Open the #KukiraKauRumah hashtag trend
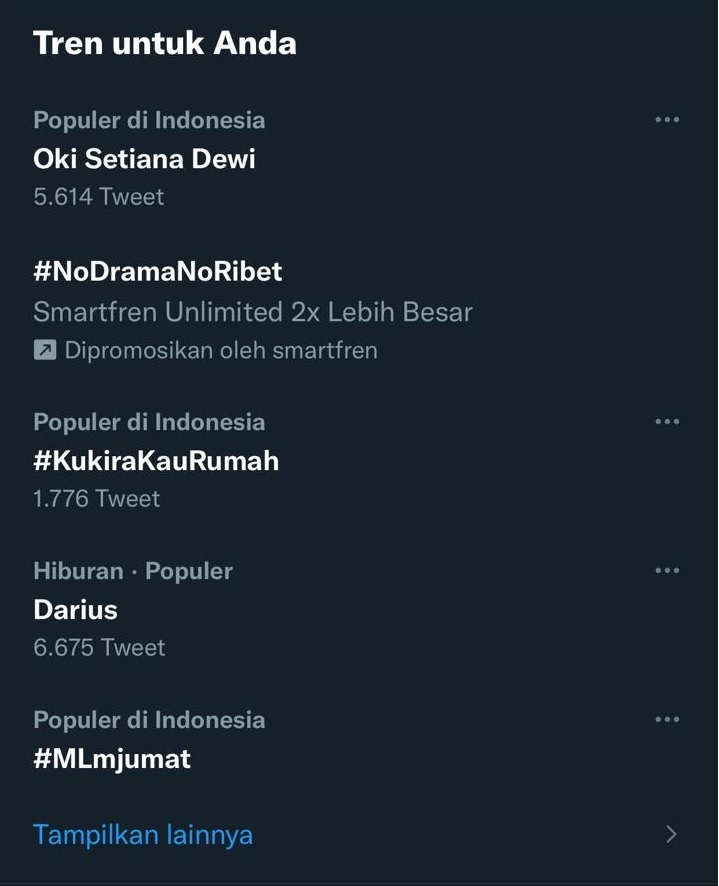This screenshot has height=886, width=719. pos(156,461)
